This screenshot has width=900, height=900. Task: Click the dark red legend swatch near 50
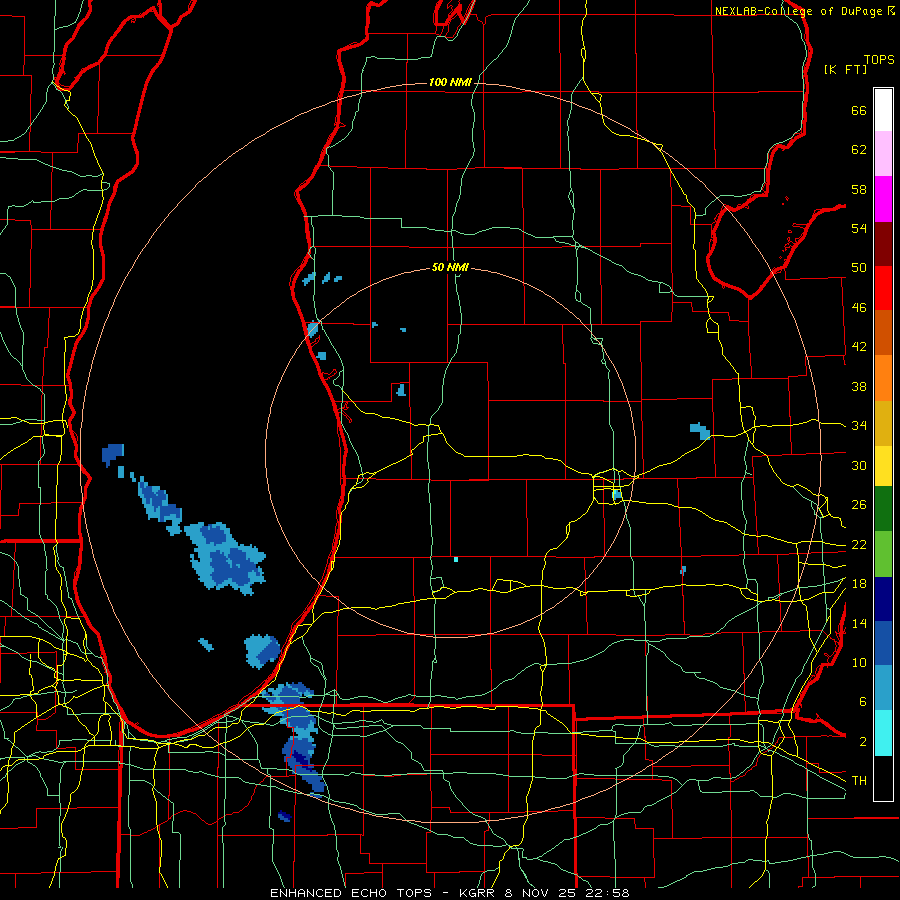pos(883,244)
